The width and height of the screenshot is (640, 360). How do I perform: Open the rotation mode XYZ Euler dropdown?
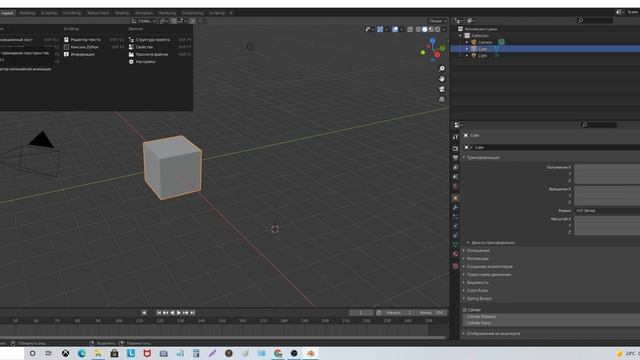pos(607,211)
